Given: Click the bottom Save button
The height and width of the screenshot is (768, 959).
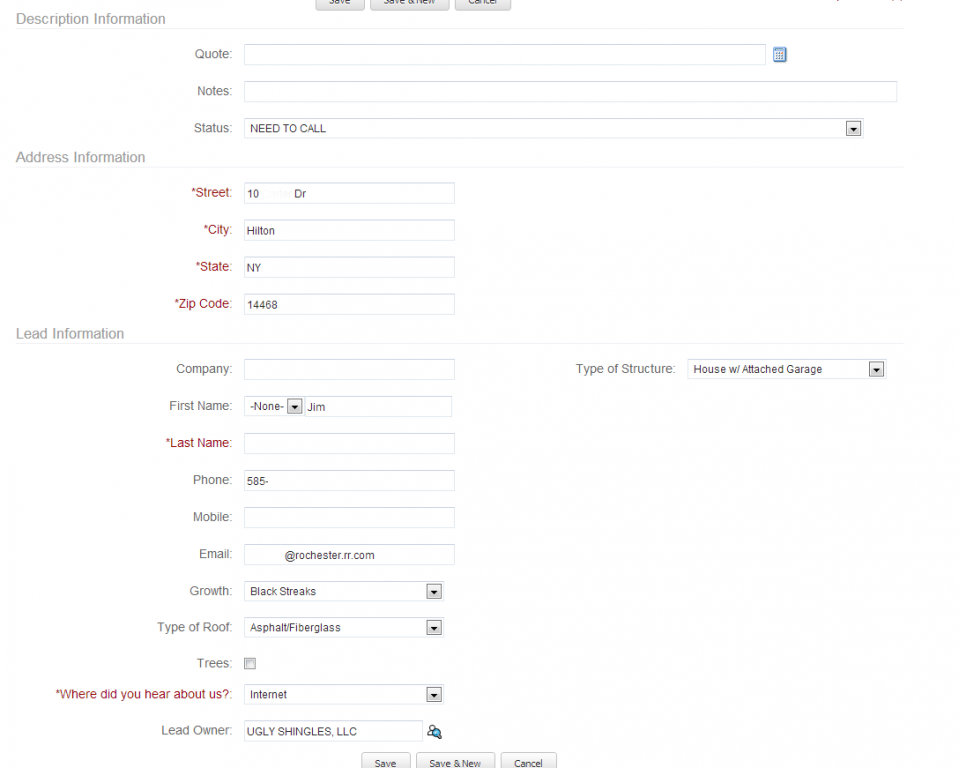Looking at the screenshot, I should (x=385, y=762).
